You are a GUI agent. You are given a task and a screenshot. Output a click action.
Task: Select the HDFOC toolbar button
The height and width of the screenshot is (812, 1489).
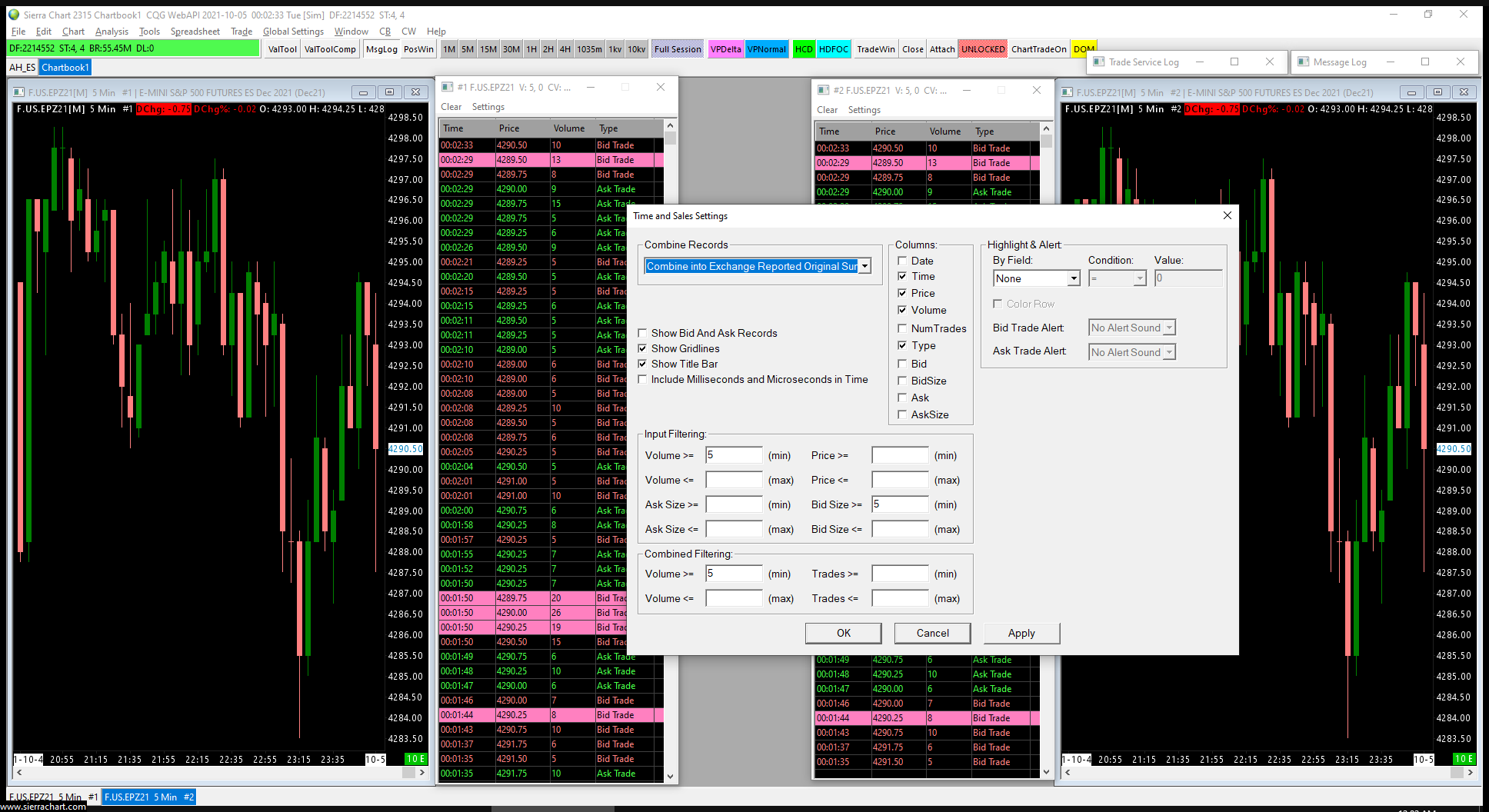coord(833,49)
